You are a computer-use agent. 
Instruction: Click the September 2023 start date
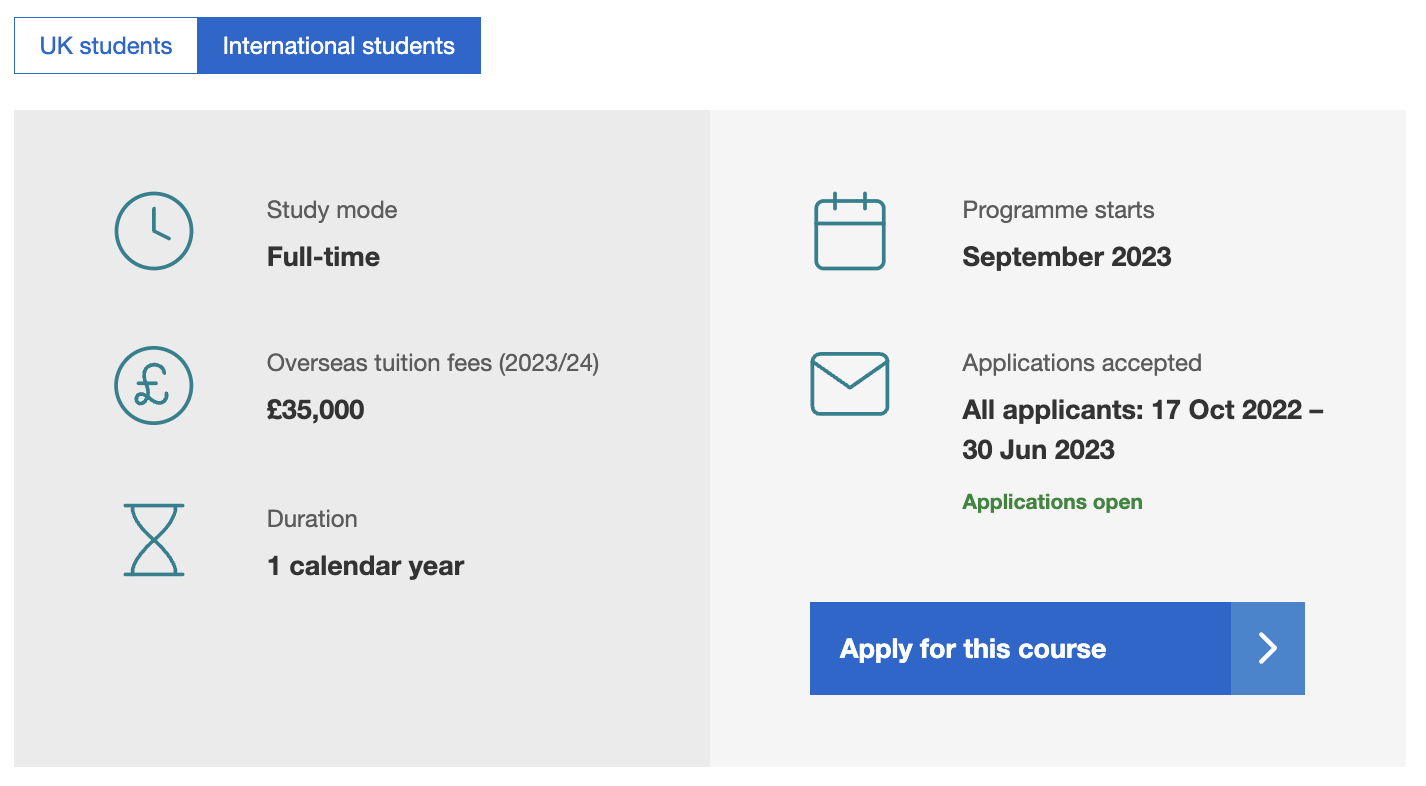1066,257
